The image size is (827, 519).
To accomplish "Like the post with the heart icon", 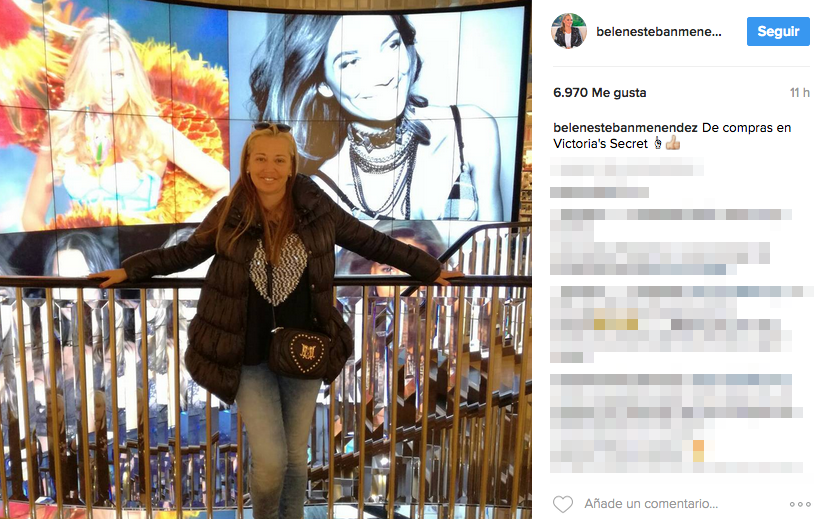I will (563, 504).
